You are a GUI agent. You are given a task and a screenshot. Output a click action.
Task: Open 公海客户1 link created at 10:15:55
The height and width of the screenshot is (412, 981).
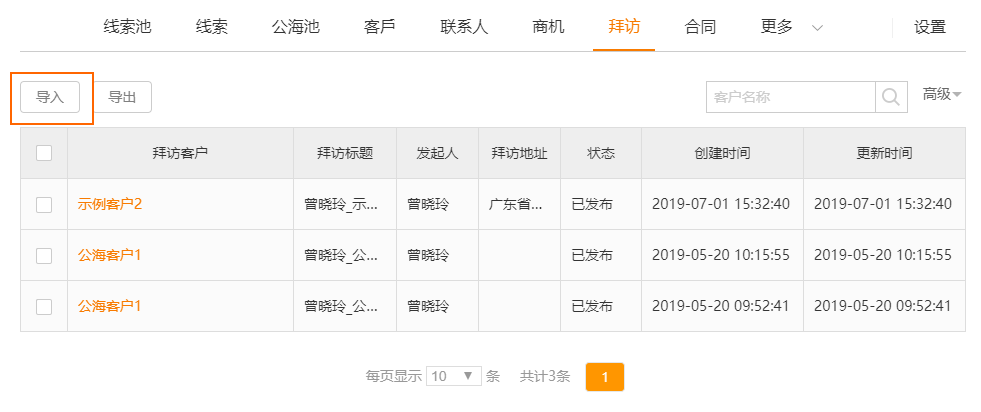[x=109, y=255]
